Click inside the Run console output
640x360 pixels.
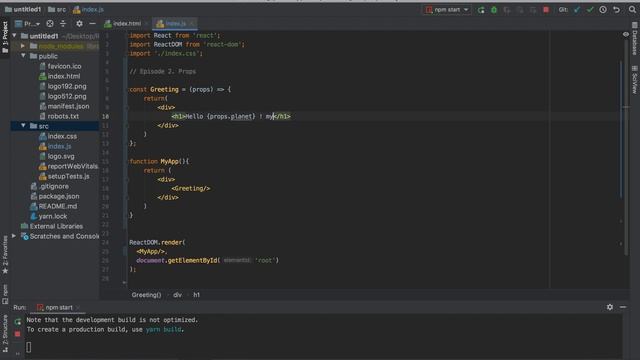tap(322, 335)
